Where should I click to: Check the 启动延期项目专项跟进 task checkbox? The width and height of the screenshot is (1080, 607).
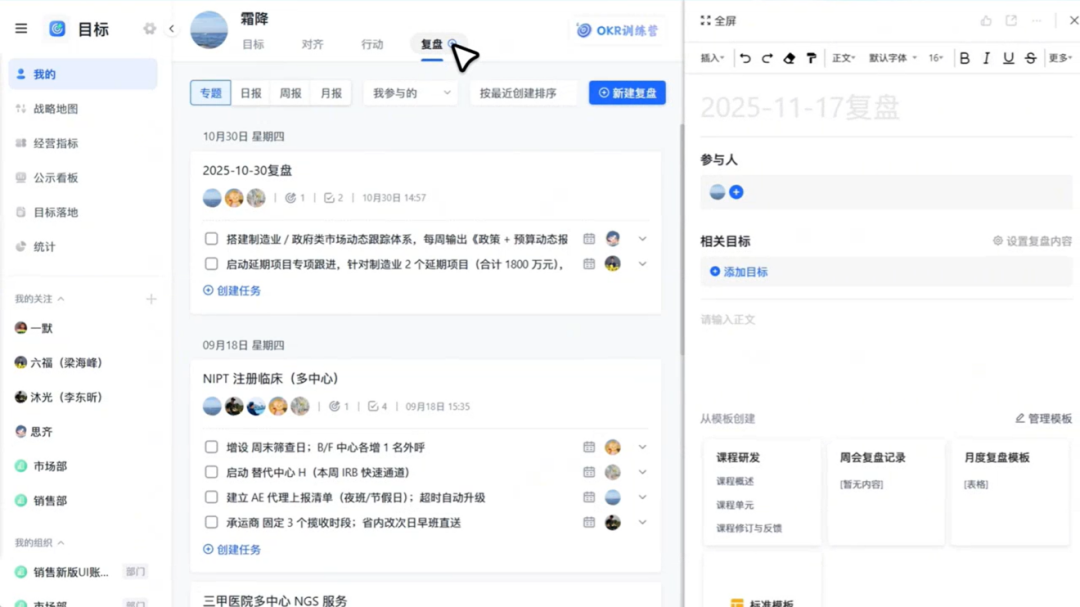pyautogui.click(x=211, y=264)
